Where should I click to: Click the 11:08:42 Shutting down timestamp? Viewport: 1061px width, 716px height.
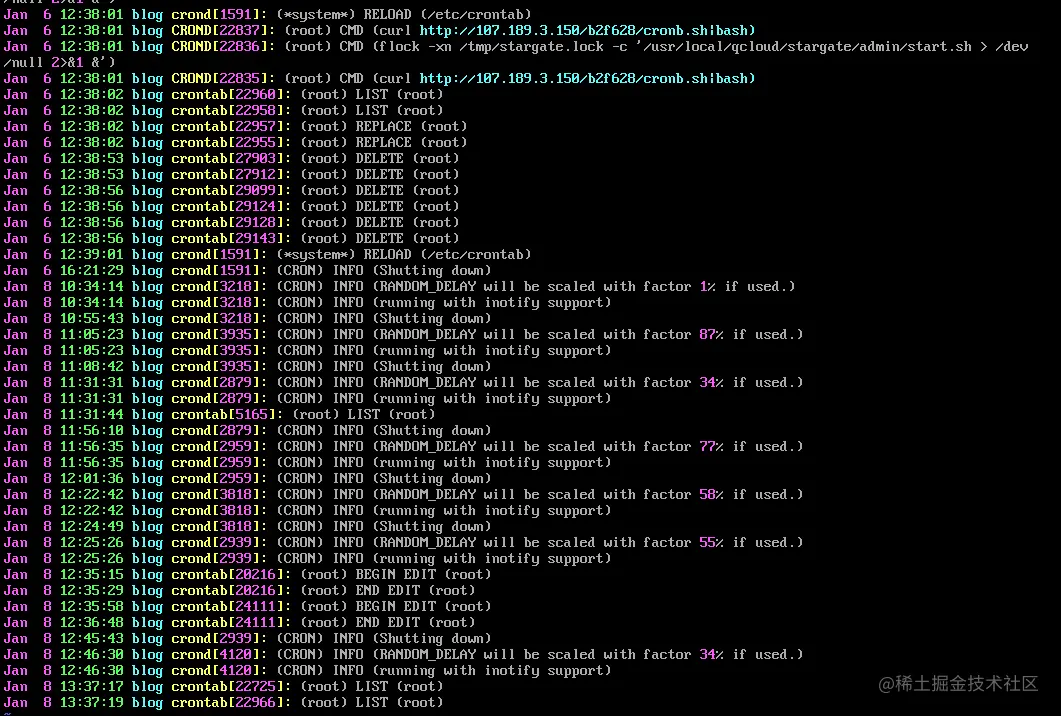coord(91,367)
